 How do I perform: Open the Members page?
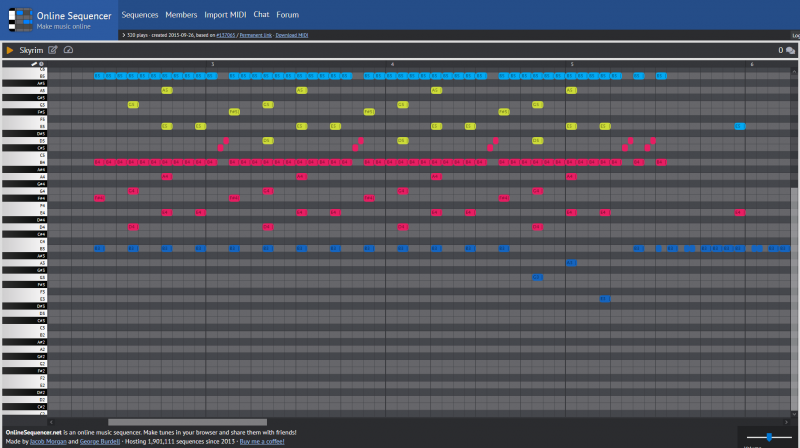(181, 15)
